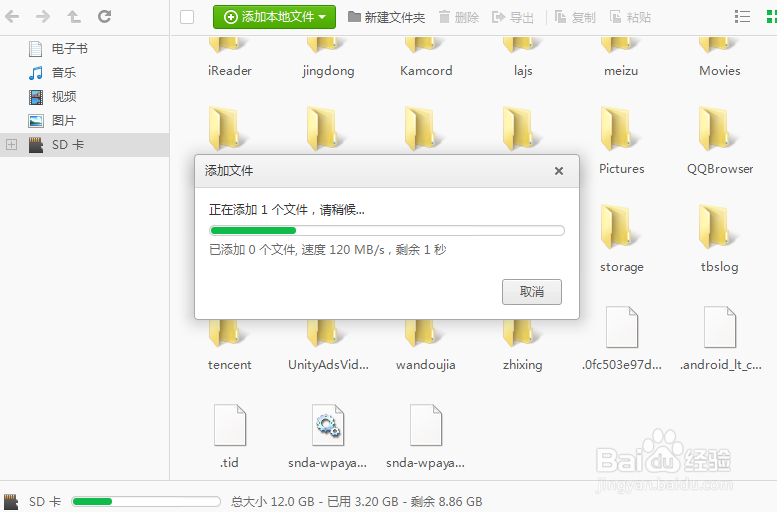
Task: Select the snda-wpaya... file with gear icon
Action: 328,435
